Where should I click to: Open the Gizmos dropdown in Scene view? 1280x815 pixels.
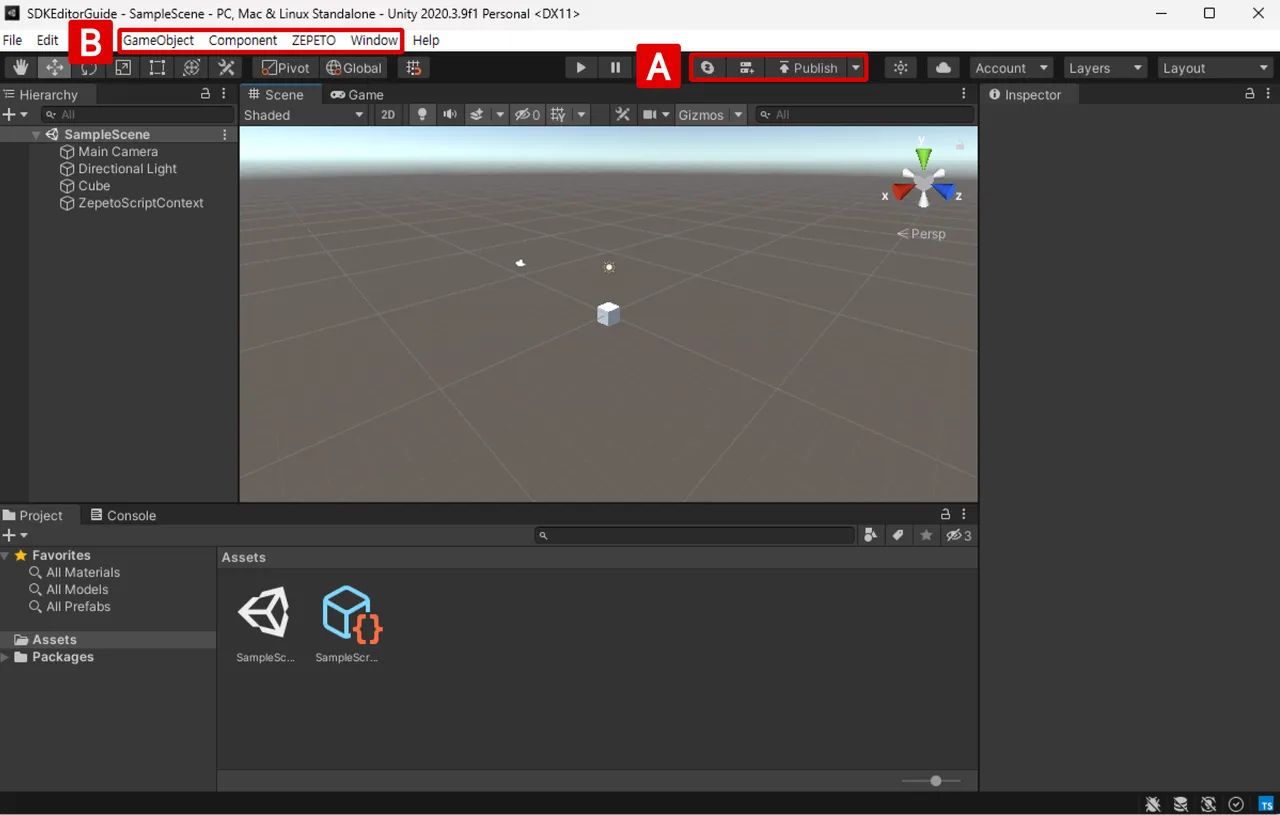pyautogui.click(x=710, y=114)
